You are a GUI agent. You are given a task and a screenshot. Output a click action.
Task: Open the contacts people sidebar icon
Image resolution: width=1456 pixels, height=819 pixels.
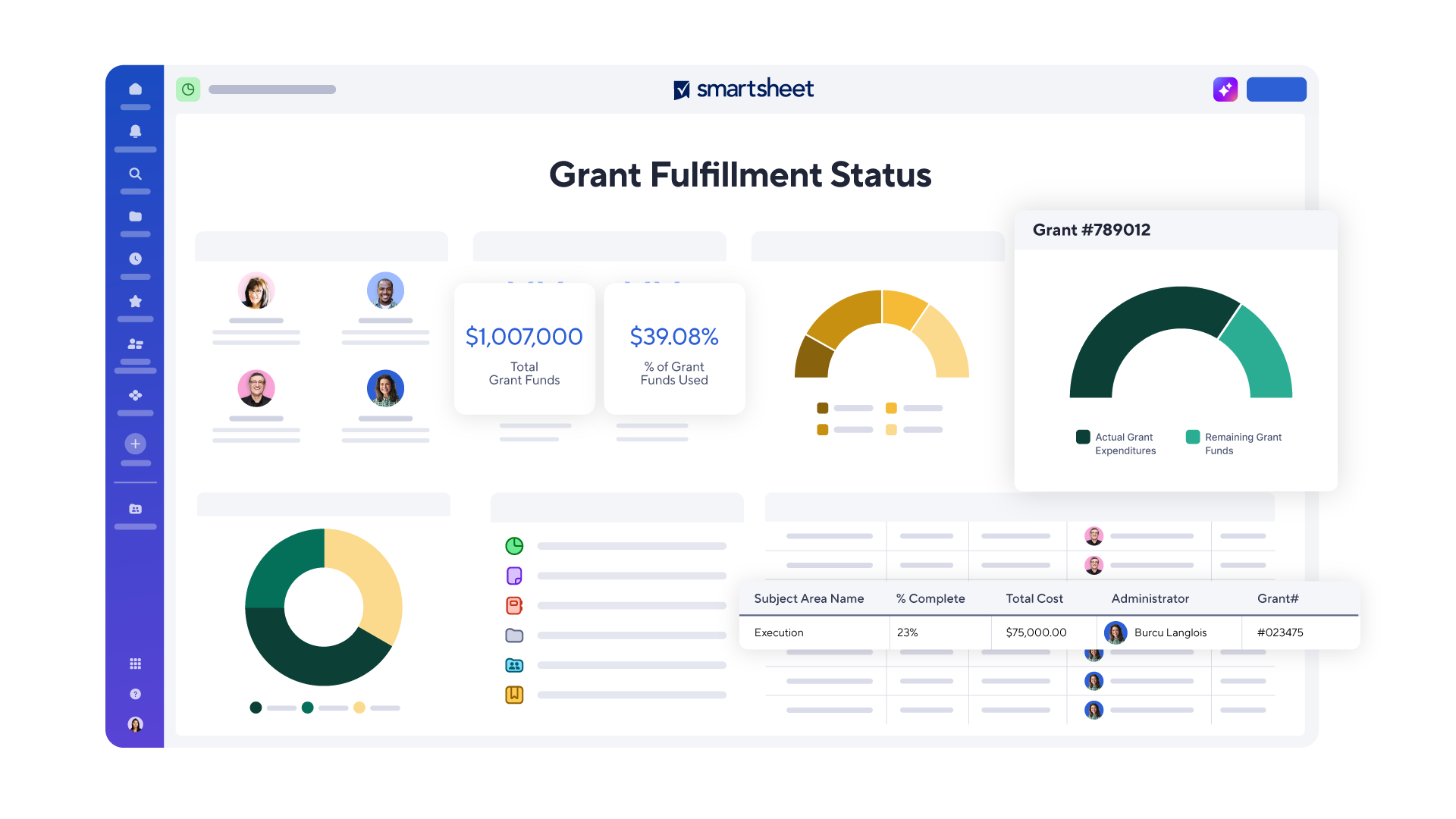[135, 344]
